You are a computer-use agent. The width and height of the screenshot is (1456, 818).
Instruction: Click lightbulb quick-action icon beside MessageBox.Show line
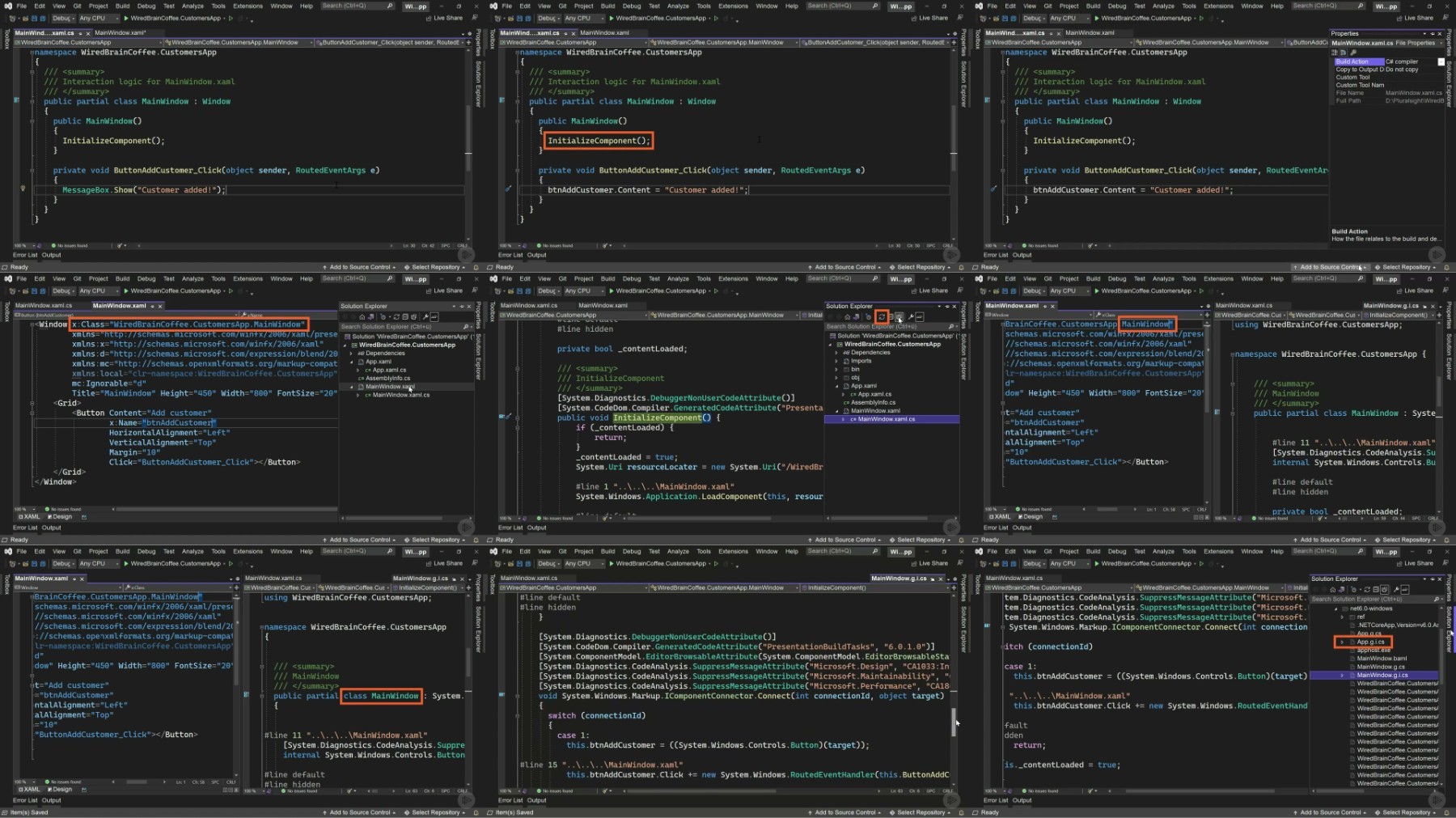coord(23,189)
